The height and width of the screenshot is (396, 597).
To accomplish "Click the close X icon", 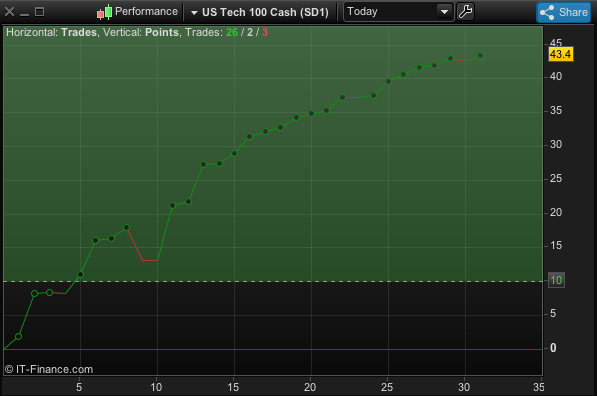I will [10, 12].
